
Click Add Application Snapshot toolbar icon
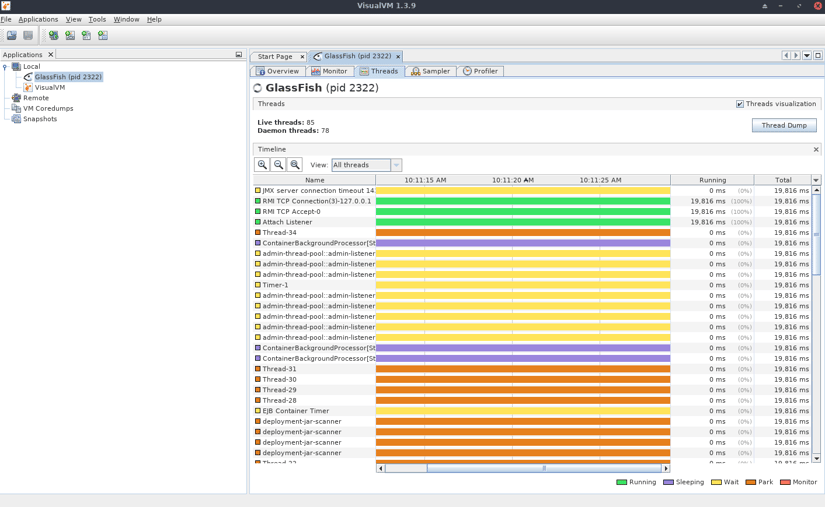tap(103, 35)
